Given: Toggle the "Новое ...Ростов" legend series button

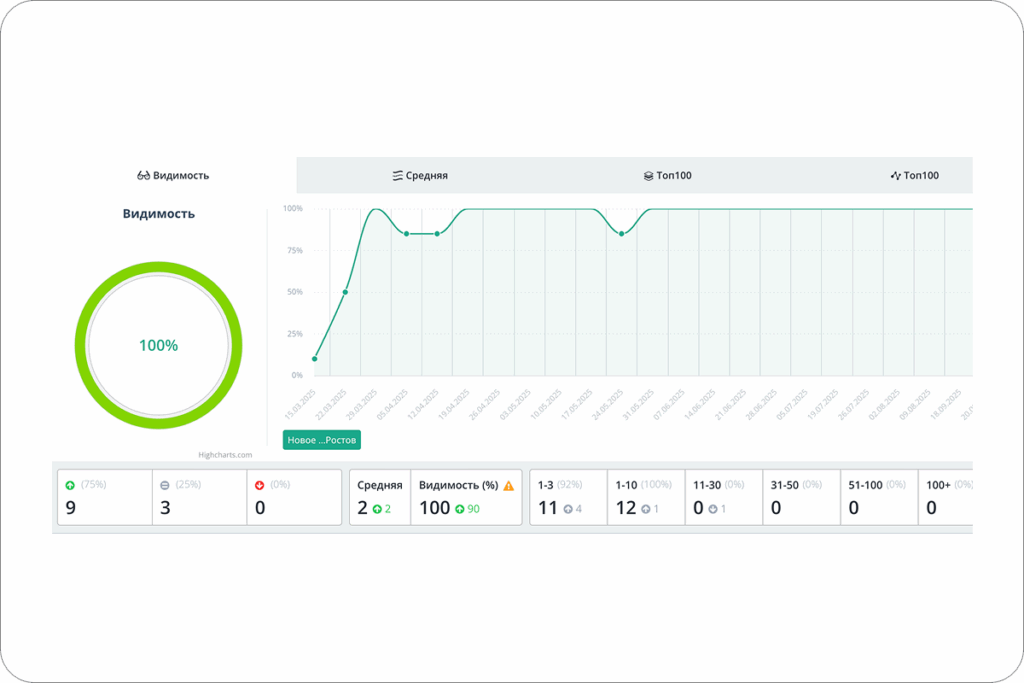Looking at the screenshot, I should coord(322,440).
